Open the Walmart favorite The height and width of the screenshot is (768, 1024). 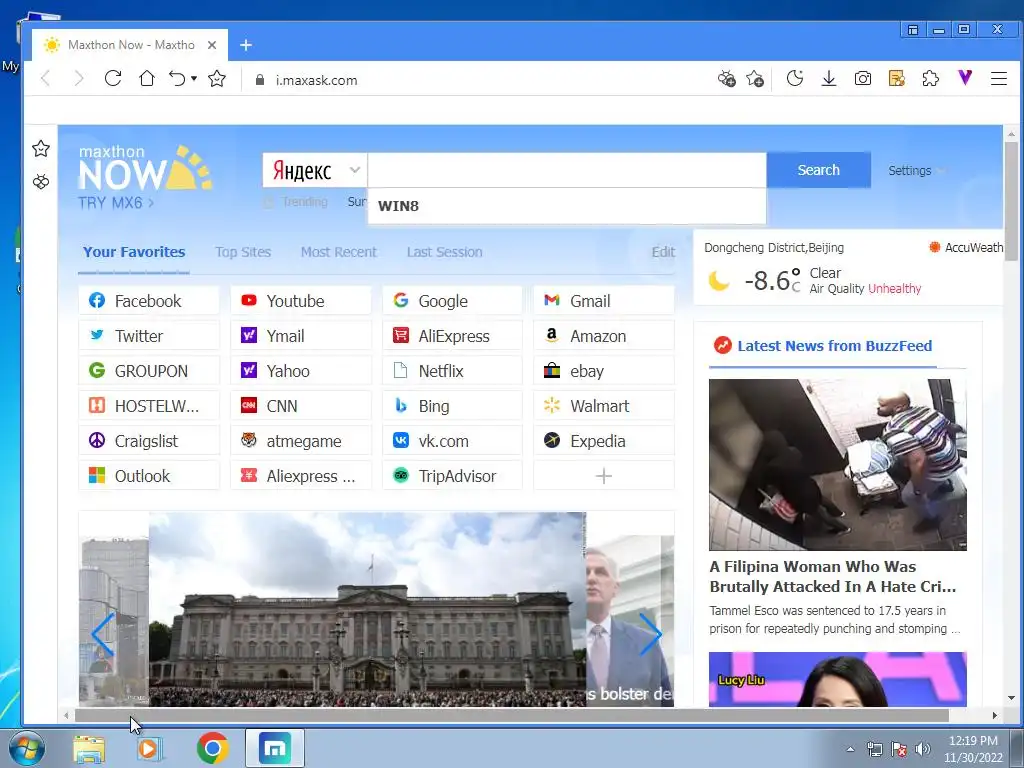click(x=604, y=406)
